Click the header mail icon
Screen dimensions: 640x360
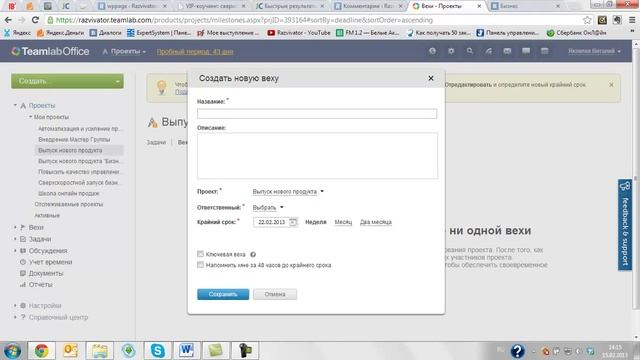click(507, 51)
